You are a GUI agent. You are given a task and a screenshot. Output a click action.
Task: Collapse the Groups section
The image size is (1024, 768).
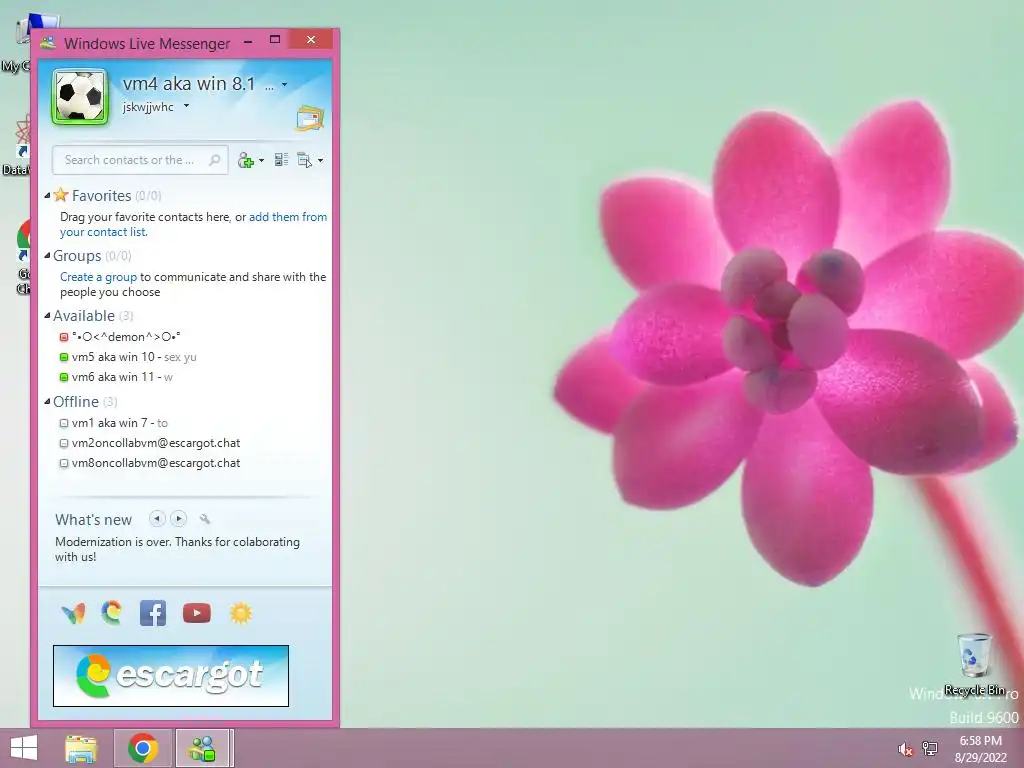(47, 255)
